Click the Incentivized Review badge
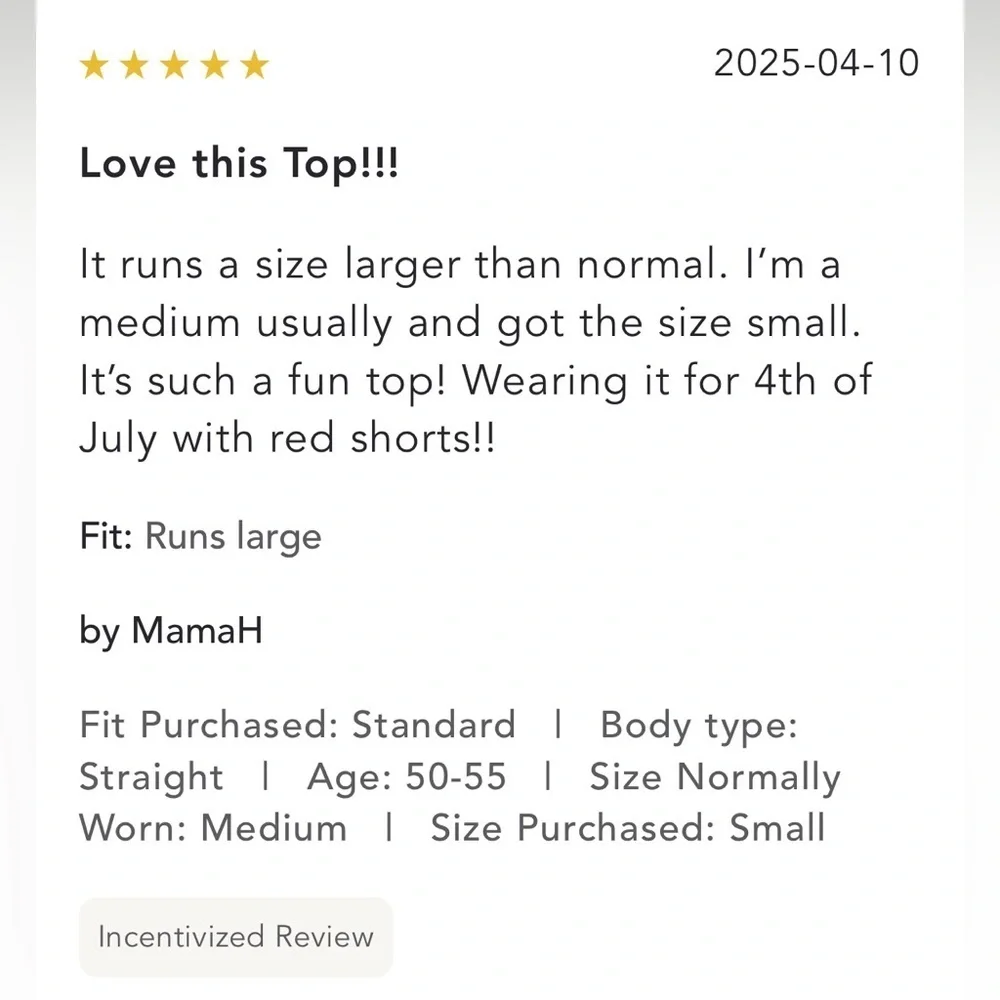 pos(236,937)
